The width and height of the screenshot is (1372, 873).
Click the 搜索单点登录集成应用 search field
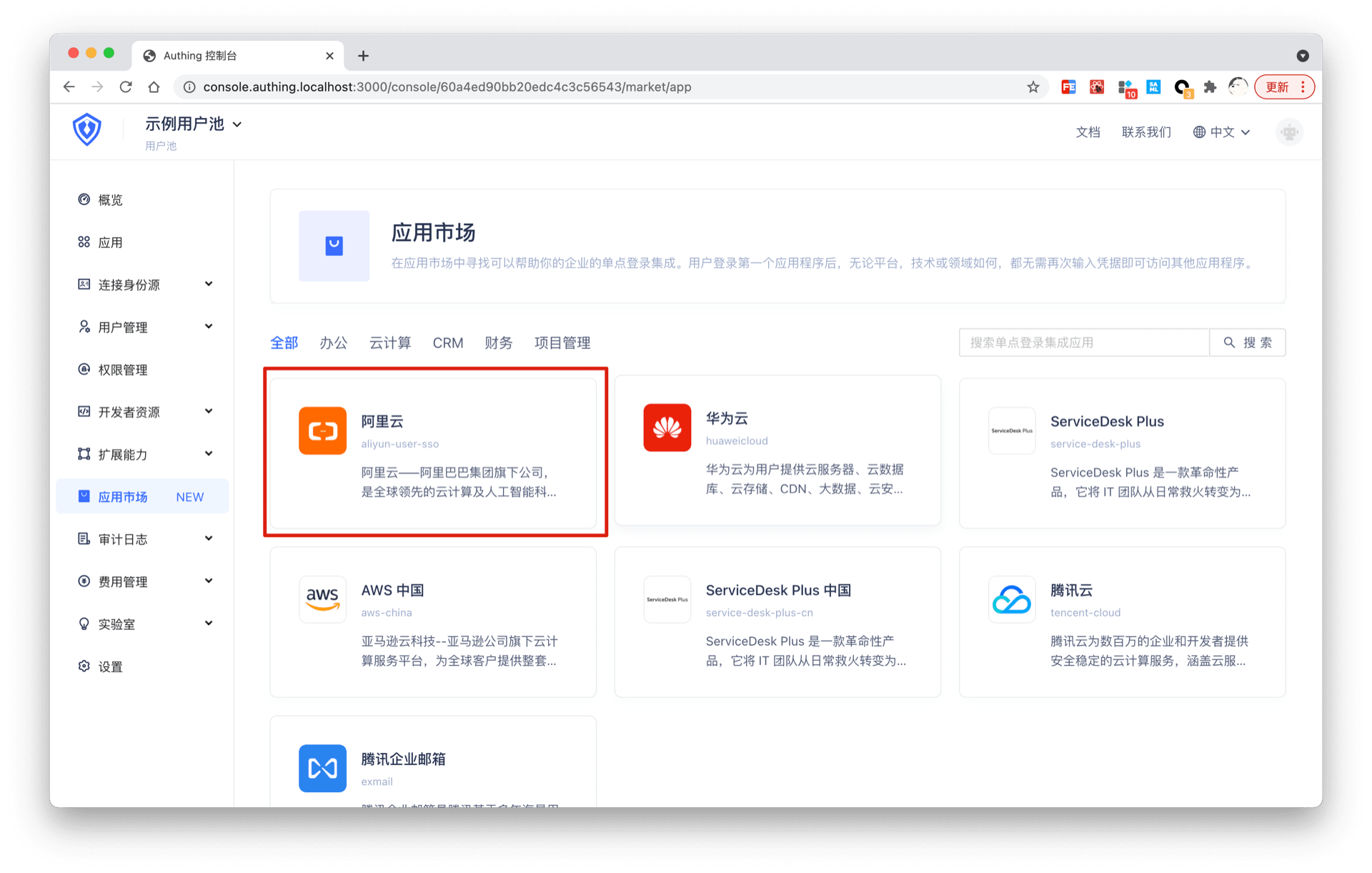pos(1083,342)
